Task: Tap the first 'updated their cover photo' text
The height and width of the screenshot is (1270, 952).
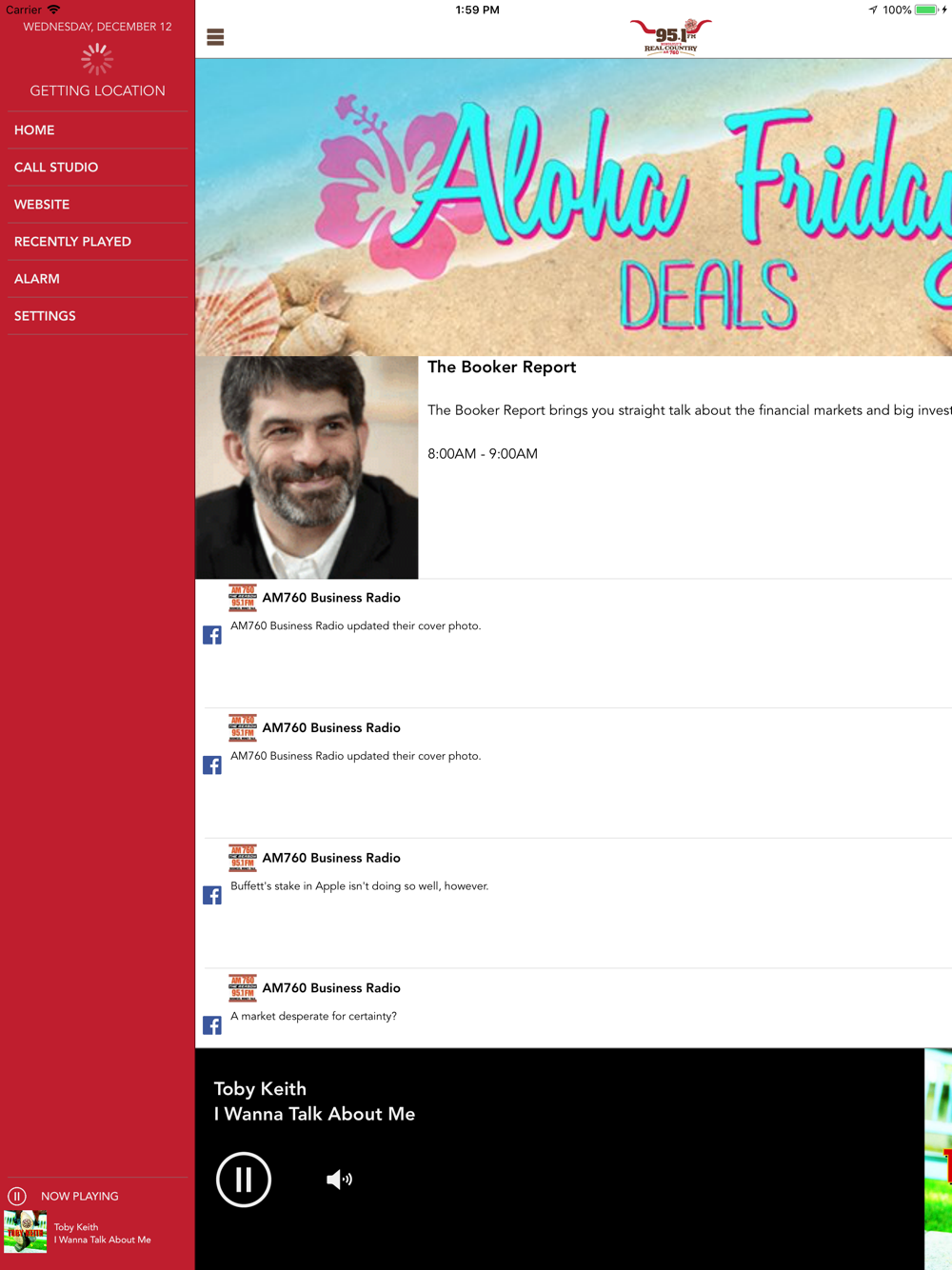Action: coord(356,626)
